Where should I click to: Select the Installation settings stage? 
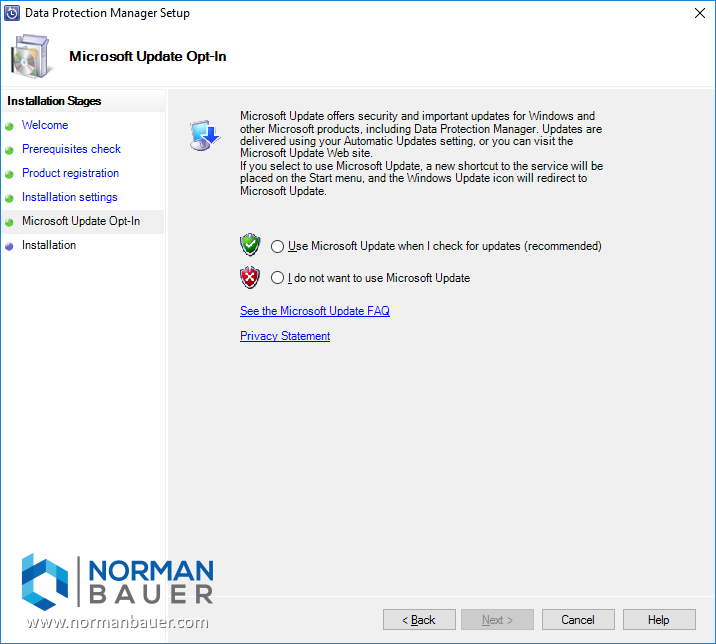[x=70, y=197]
